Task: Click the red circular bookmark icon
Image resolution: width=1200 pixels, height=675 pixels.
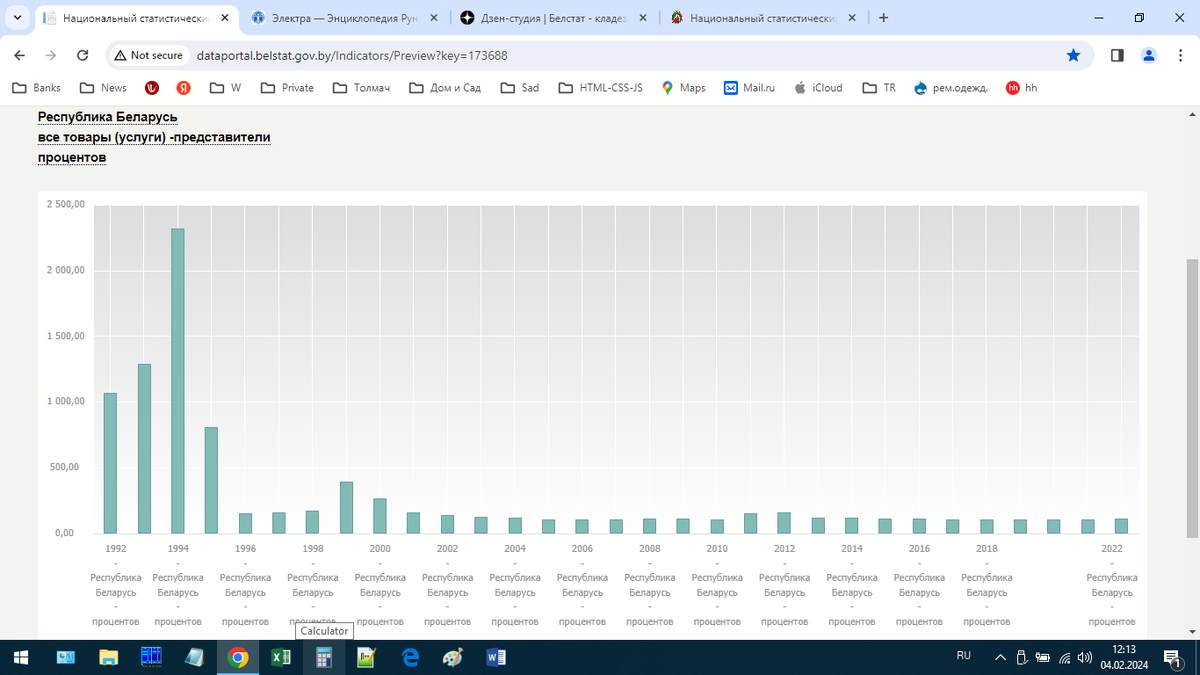Action: [152, 88]
